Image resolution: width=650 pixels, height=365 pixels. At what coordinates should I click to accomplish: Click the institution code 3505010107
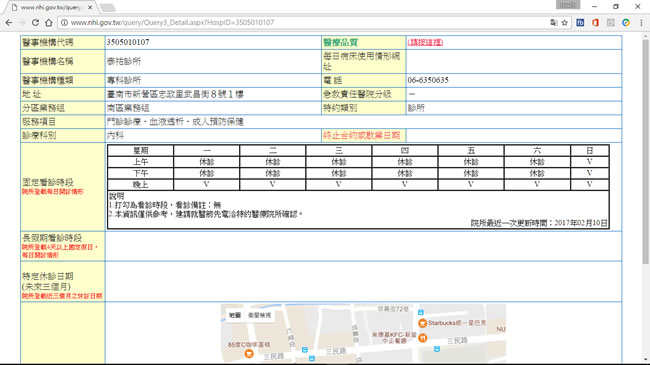[128, 42]
